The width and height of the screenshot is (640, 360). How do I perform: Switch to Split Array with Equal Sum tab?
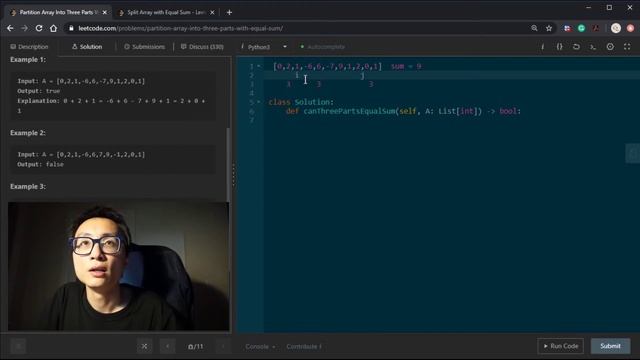point(165,13)
